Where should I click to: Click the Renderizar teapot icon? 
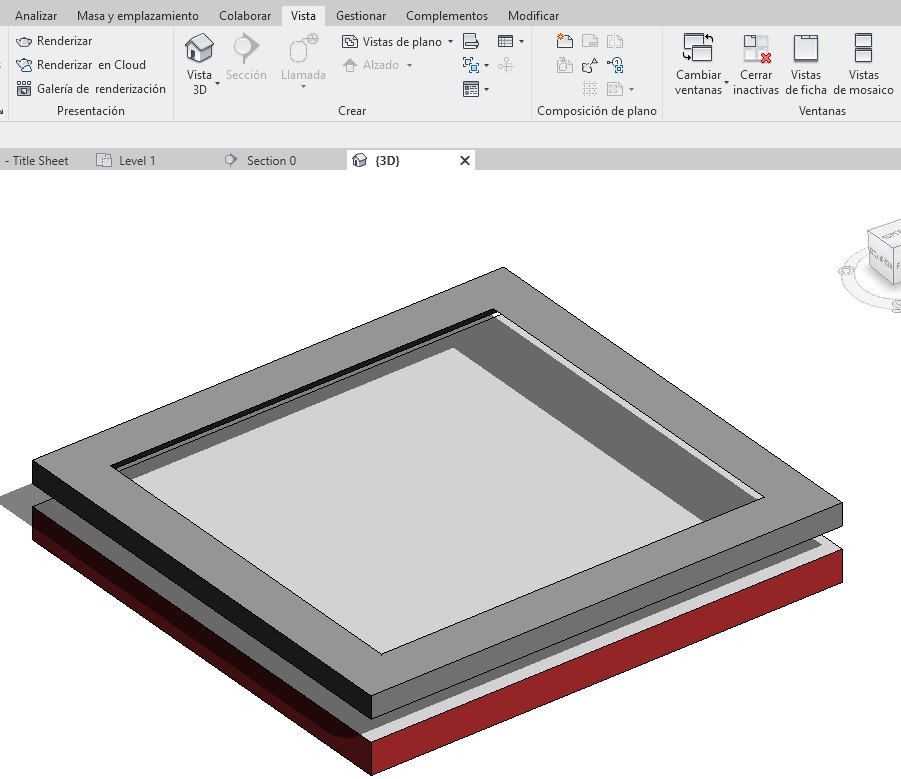pyautogui.click(x=25, y=41)
